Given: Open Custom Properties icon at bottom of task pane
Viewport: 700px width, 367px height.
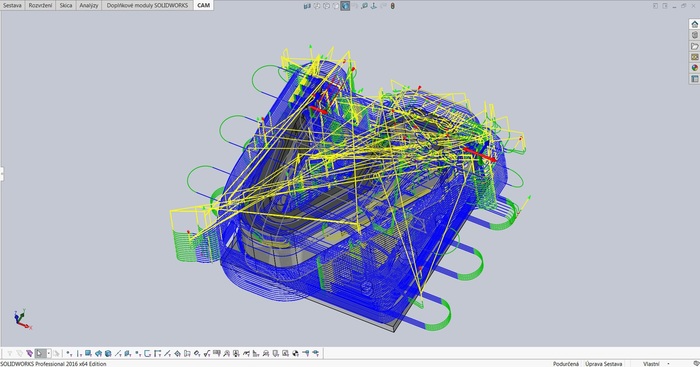Looking at the screenshot, I should point(695,79).
